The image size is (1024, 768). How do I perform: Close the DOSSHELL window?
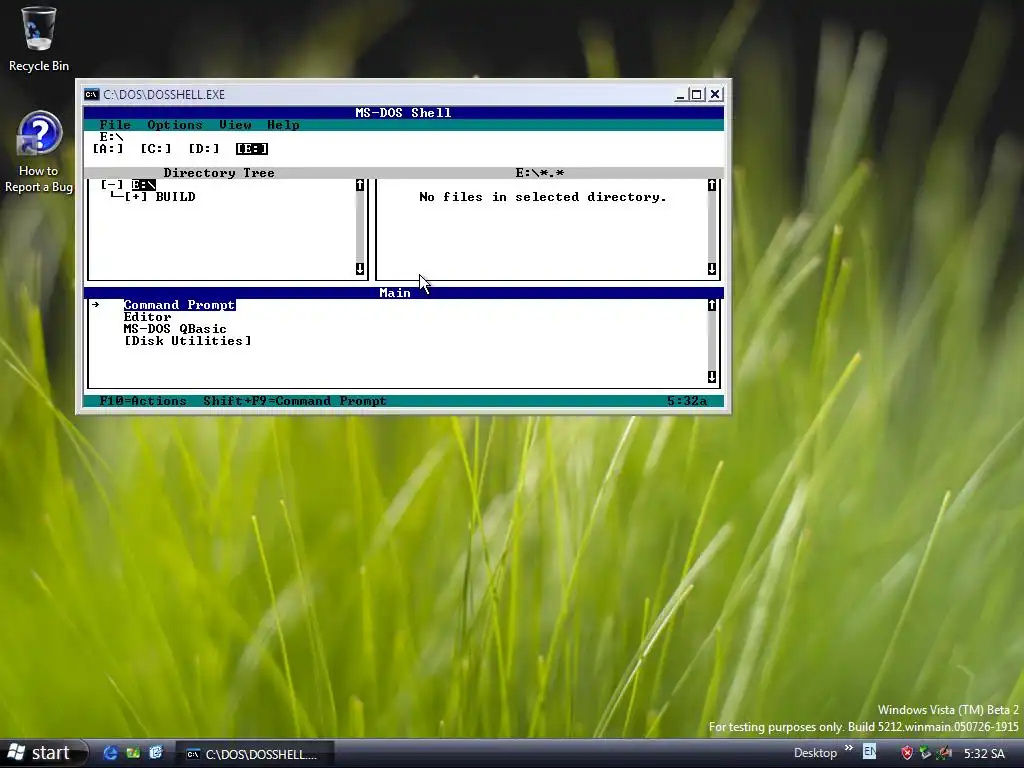[715, 95]
